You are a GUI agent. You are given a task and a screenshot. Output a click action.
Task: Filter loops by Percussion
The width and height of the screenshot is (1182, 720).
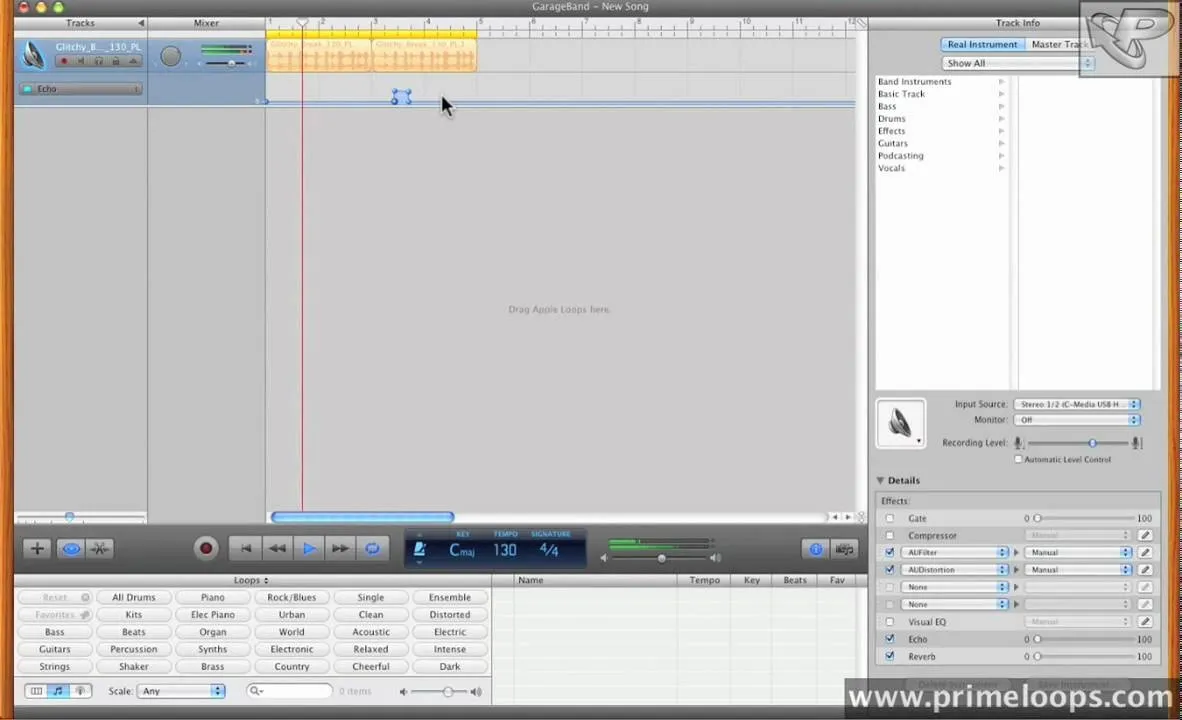[x=133, y=649]
